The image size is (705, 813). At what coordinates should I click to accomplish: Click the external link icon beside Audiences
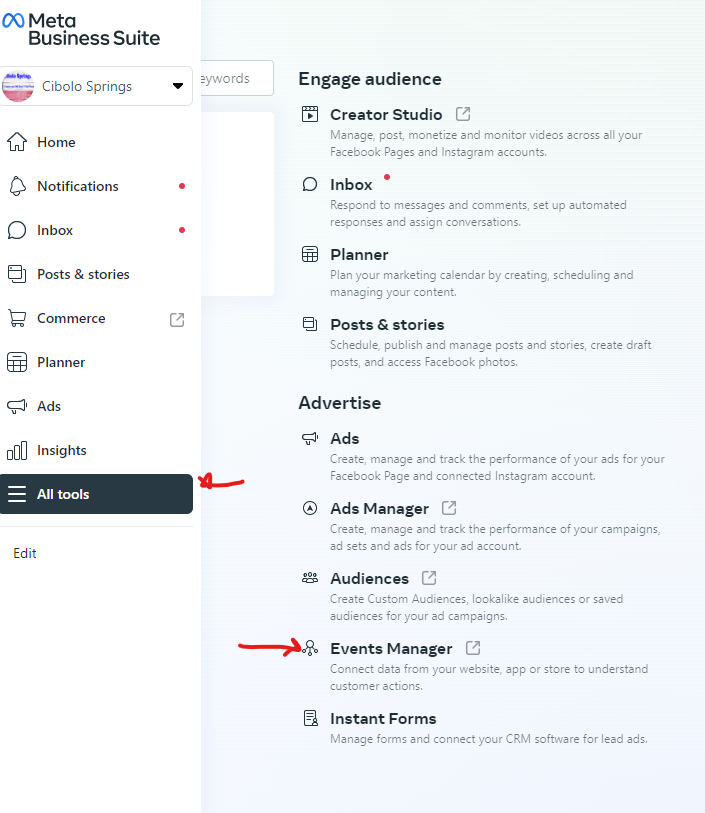pyautogui.click(x=429, y=578)
